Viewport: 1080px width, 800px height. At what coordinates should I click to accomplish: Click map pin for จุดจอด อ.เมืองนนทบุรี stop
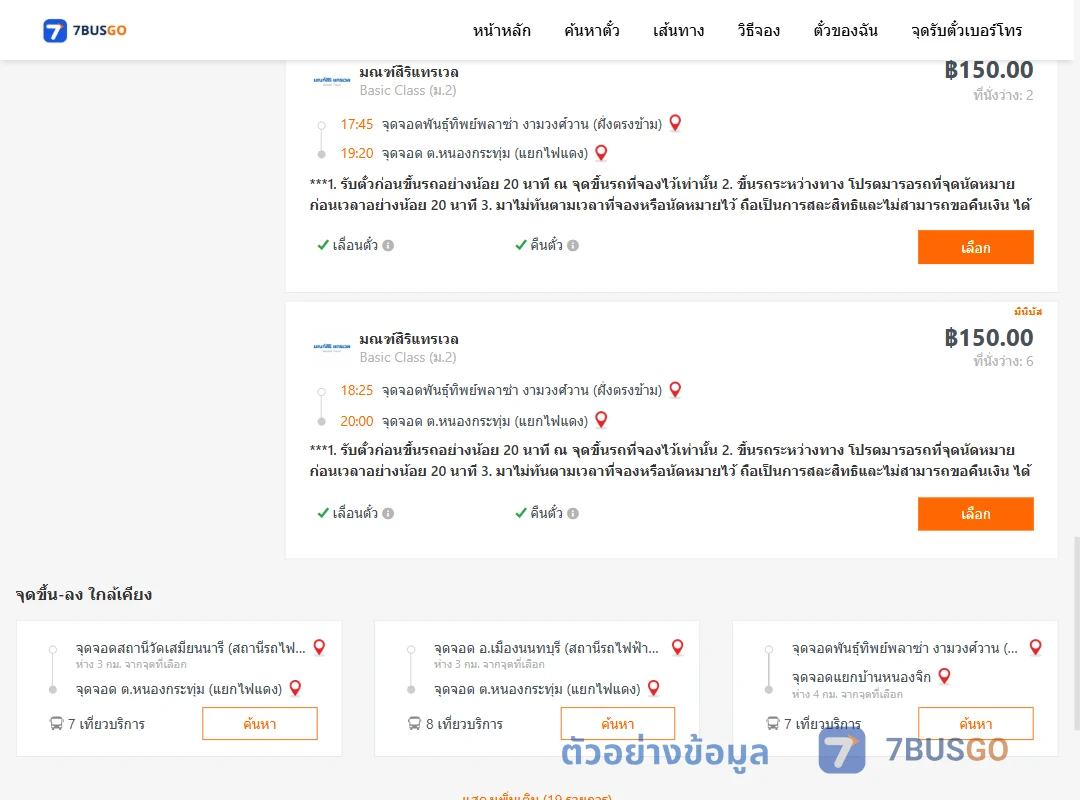[x=678, y=647]
